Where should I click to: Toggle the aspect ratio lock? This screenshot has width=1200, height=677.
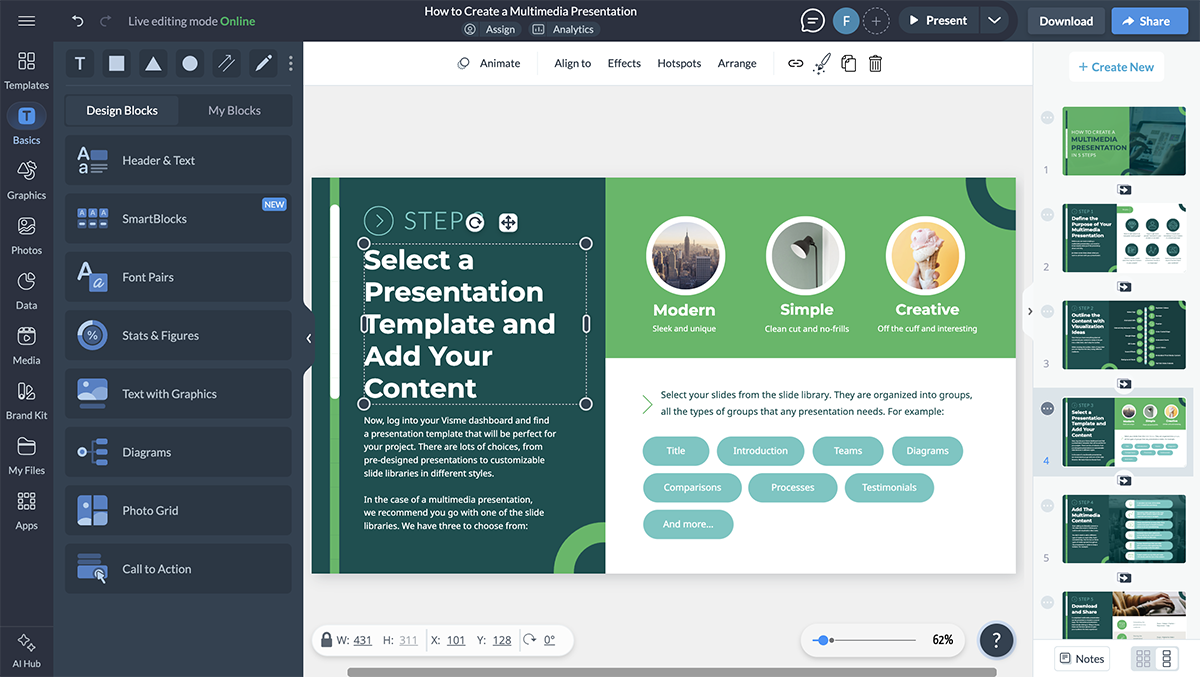(325, 640)
